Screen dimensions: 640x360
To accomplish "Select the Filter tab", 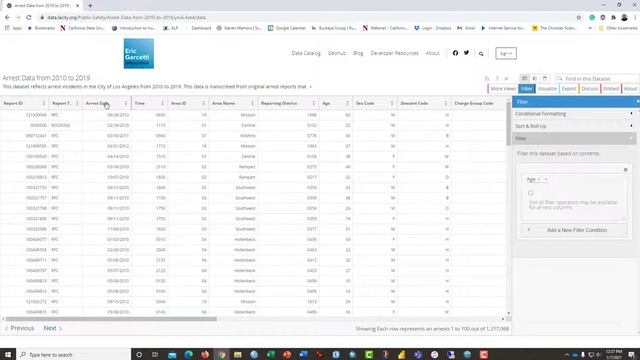I will [x=527, y=89].
